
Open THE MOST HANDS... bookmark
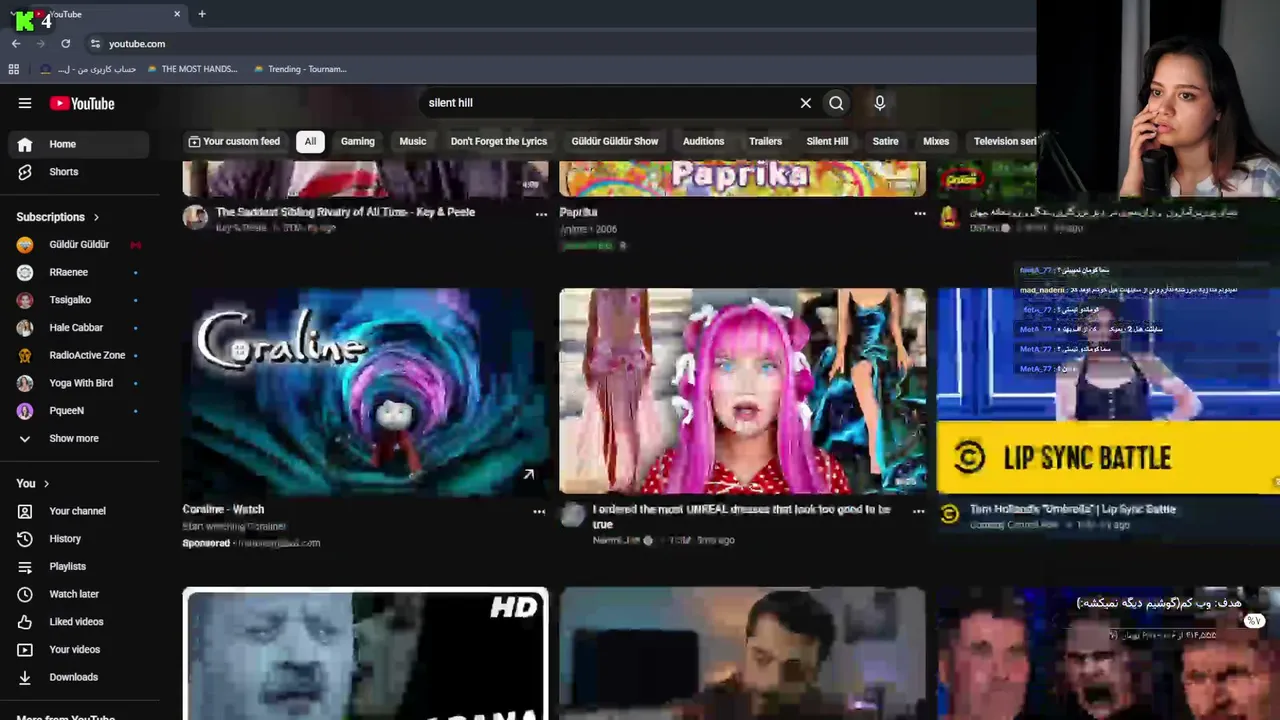(192, 69)
